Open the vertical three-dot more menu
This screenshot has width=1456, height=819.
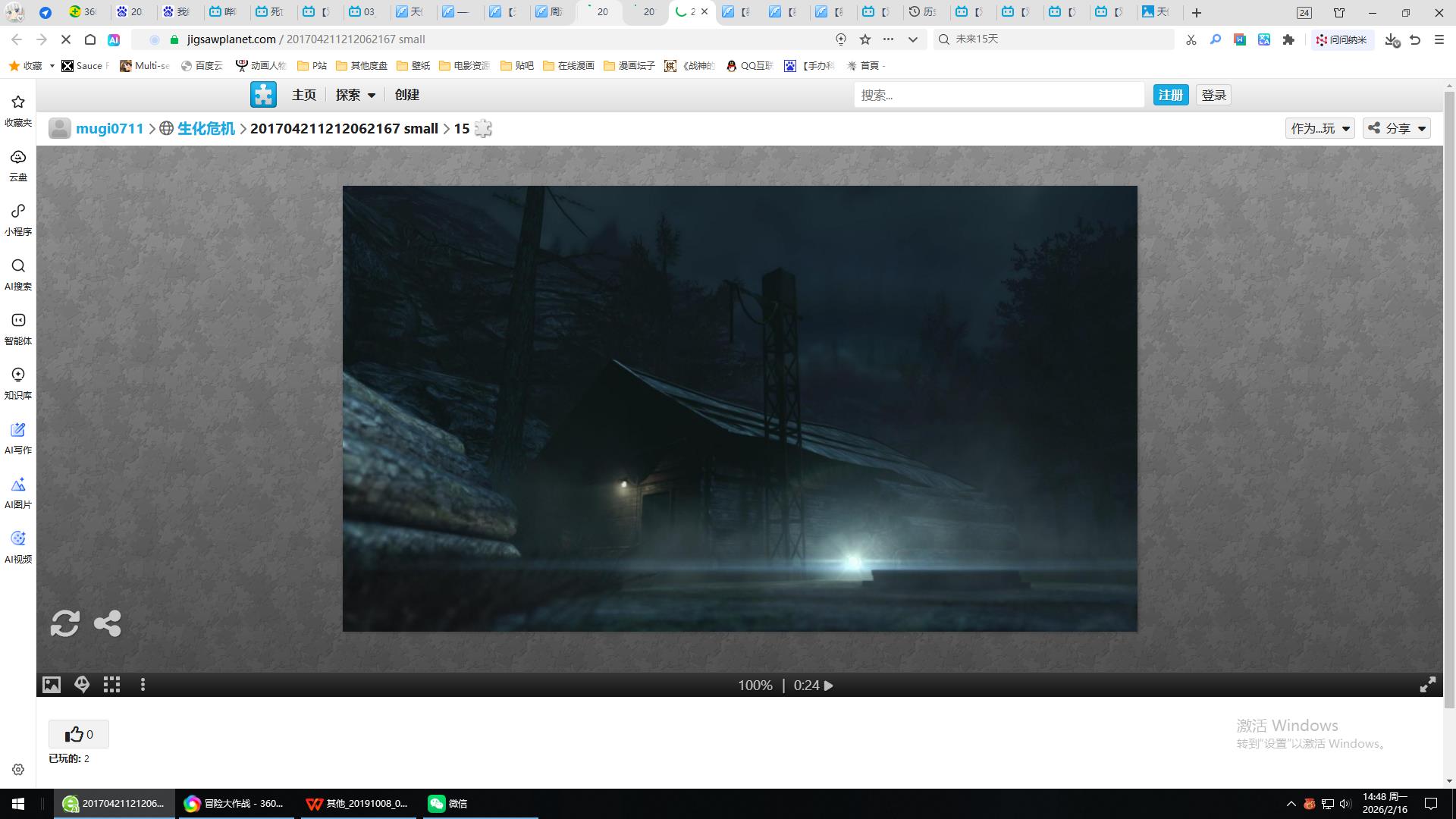tap(143, 685)
